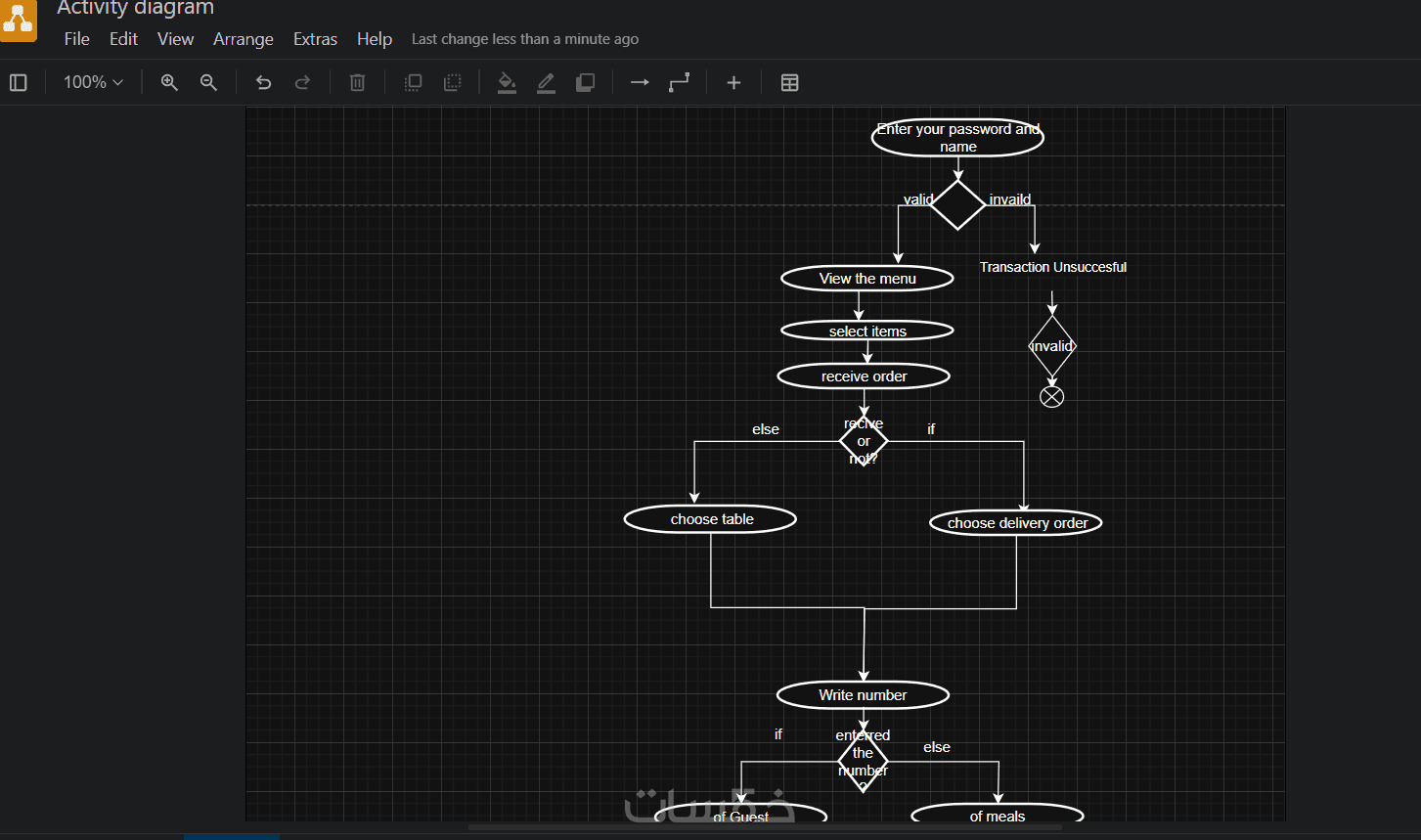Toggle the shadow icon in toolbar
This screenshot has height=840, width=1421.
pos(585,83)
